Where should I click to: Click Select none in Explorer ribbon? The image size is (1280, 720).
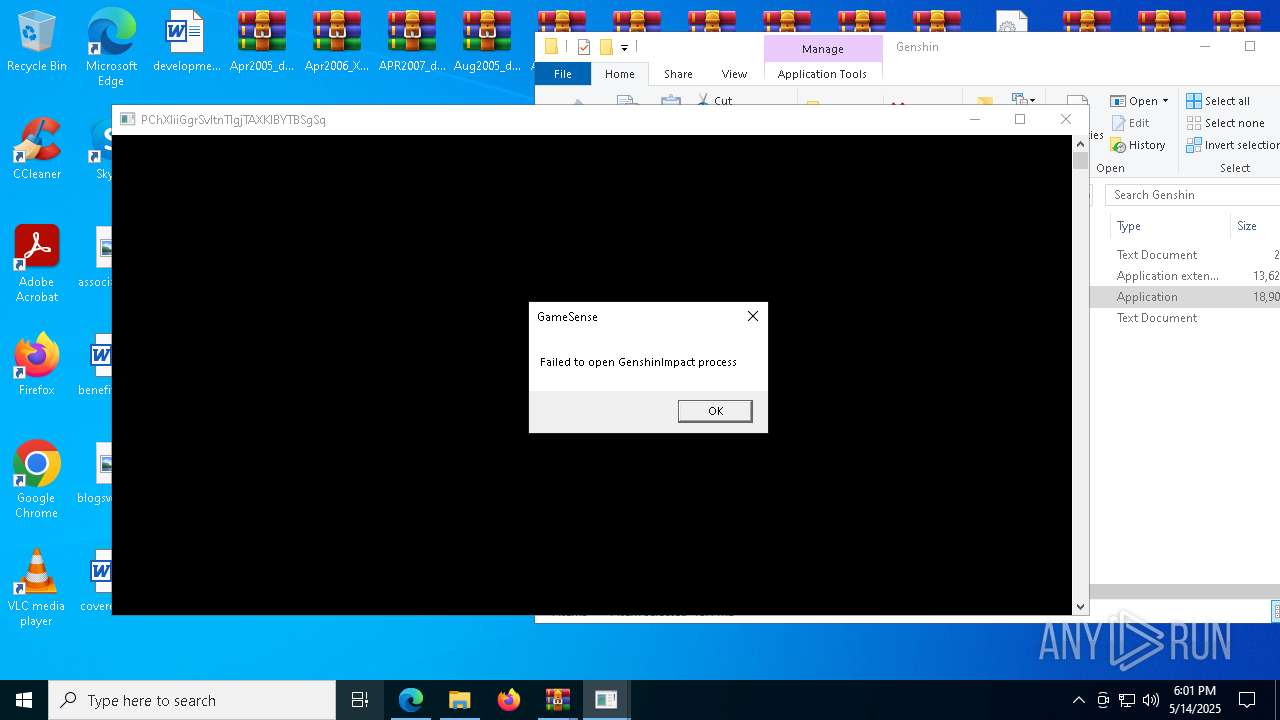coord(1225,123)
